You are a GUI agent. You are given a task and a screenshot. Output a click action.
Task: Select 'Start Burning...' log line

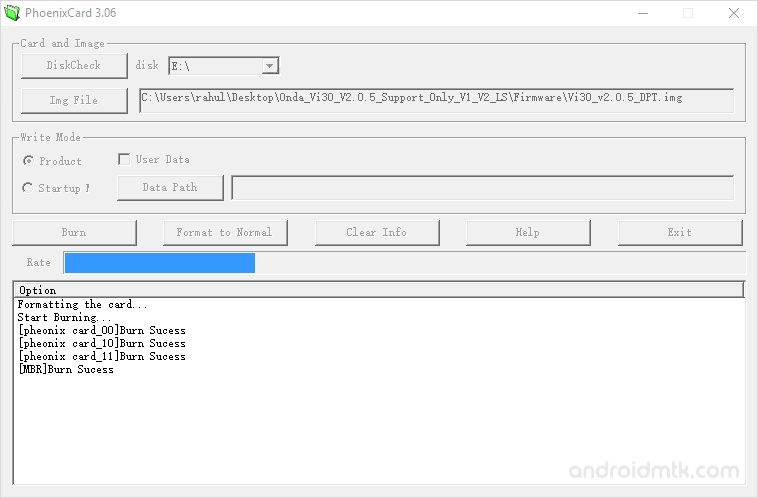point(64,317)
